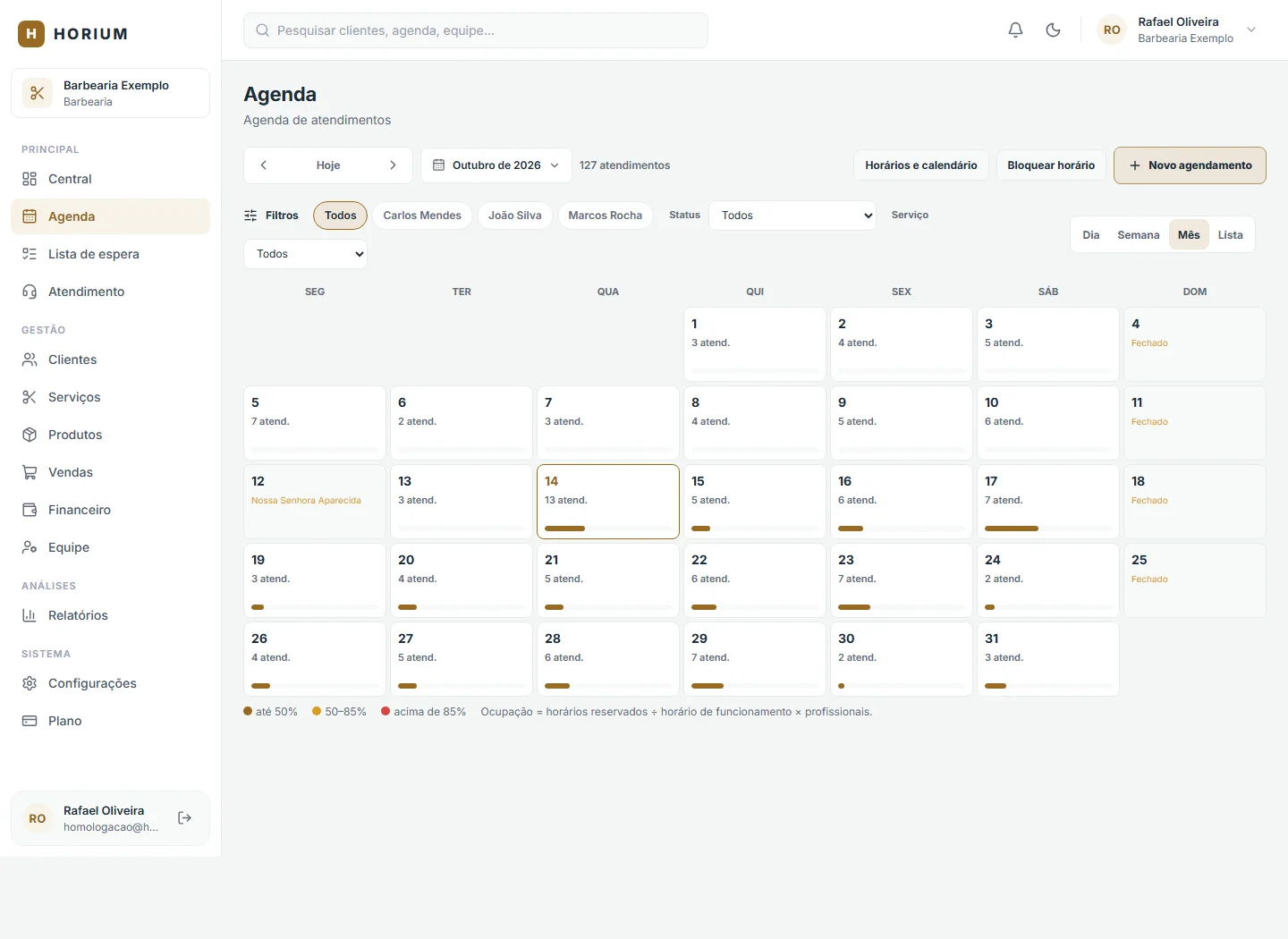
Task: Switch to Semana view tab
Action: coord(1138,235)
